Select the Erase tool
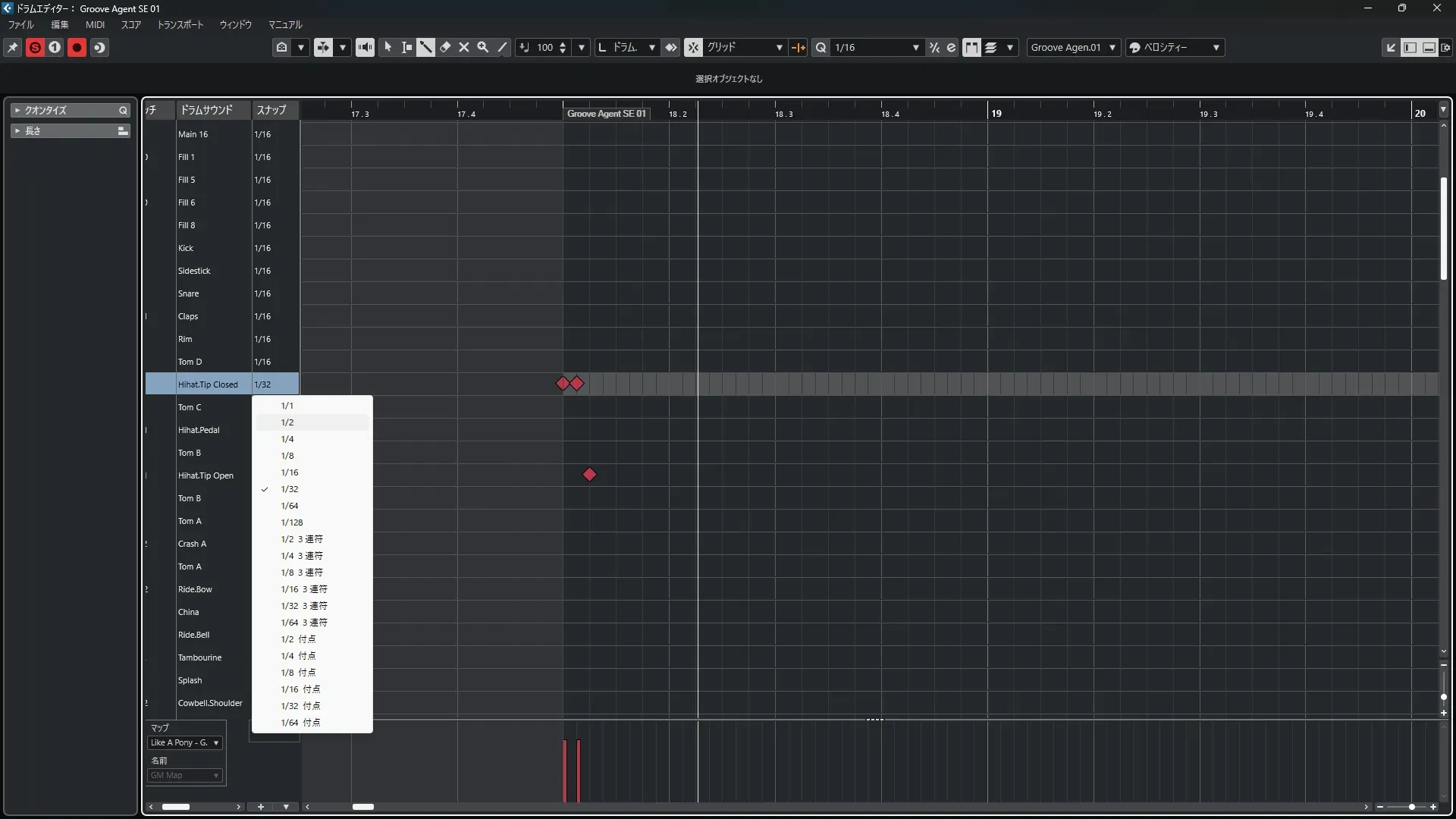The image size is (1456, 819). click(x=445, y=47)
